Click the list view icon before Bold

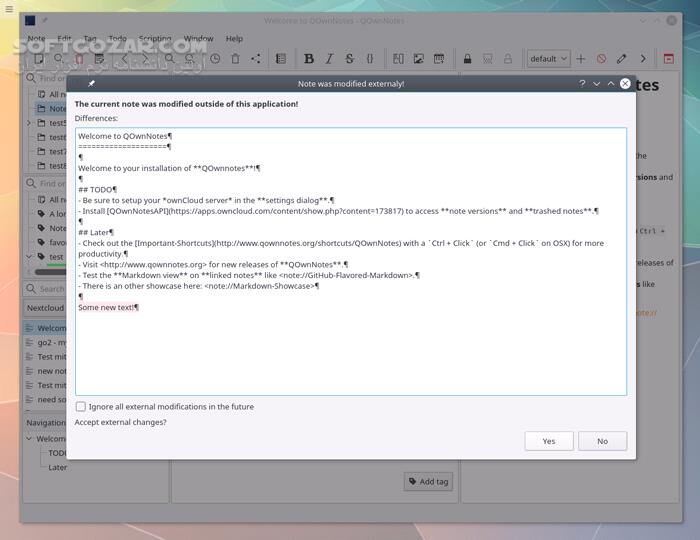coord(281,59)
